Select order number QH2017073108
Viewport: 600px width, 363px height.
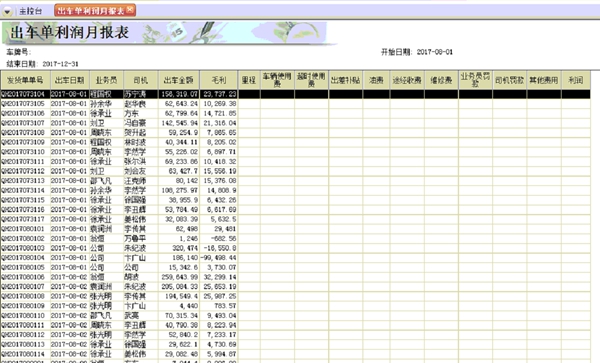23,132
